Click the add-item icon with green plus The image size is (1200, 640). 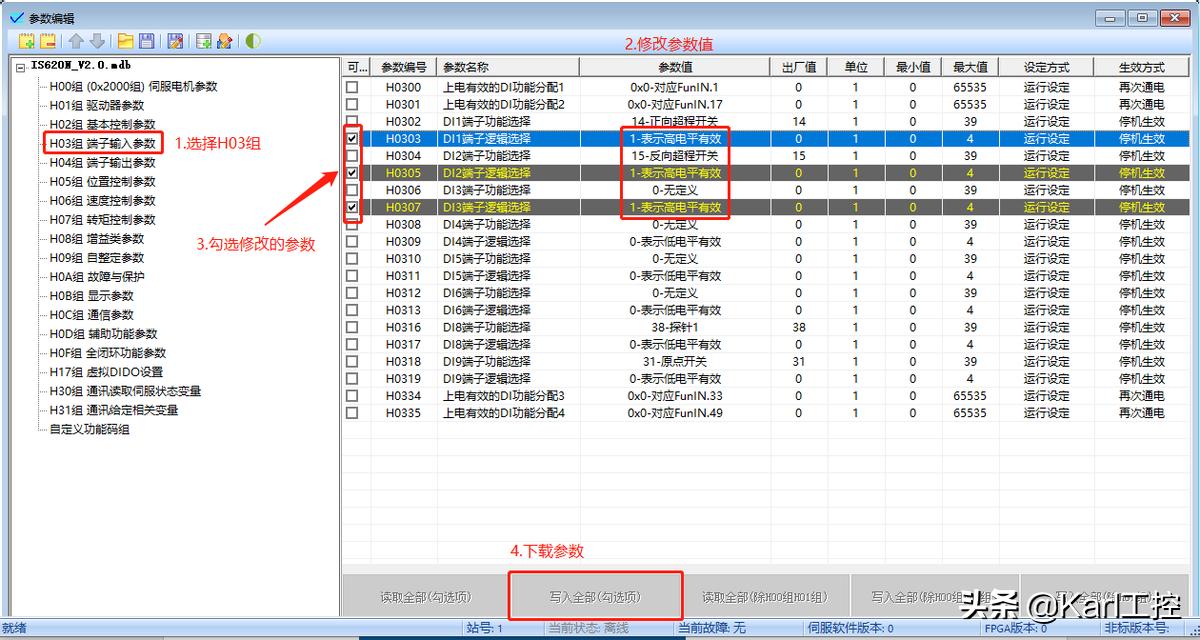27,41
